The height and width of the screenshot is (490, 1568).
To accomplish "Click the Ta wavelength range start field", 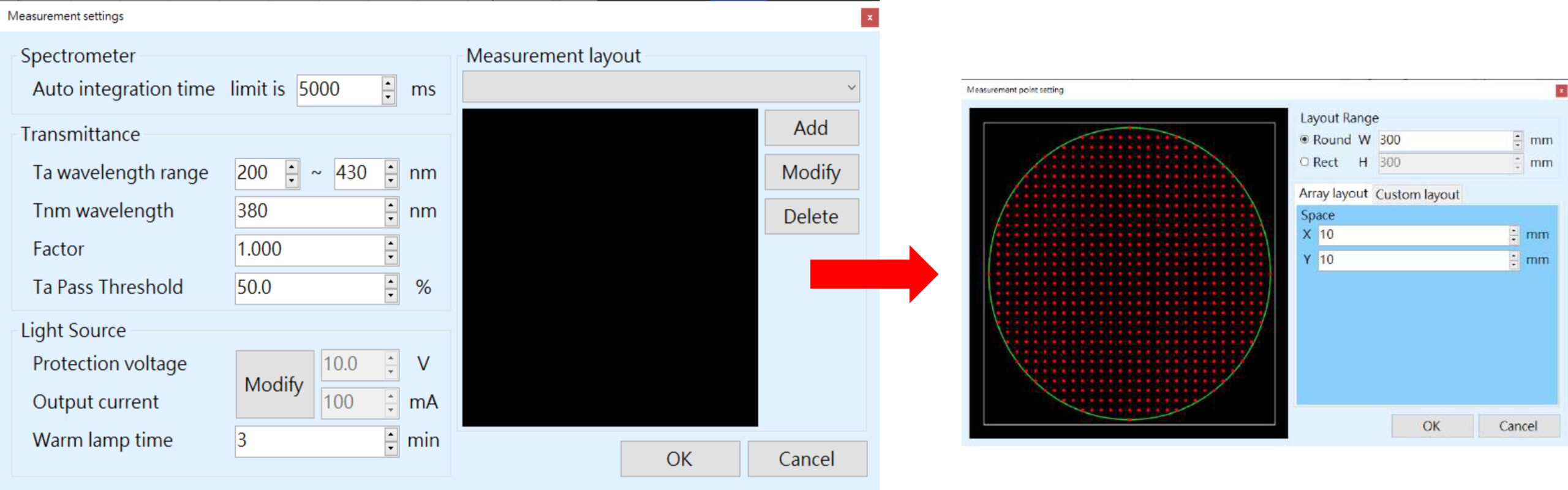I will (x=260, y=173).
